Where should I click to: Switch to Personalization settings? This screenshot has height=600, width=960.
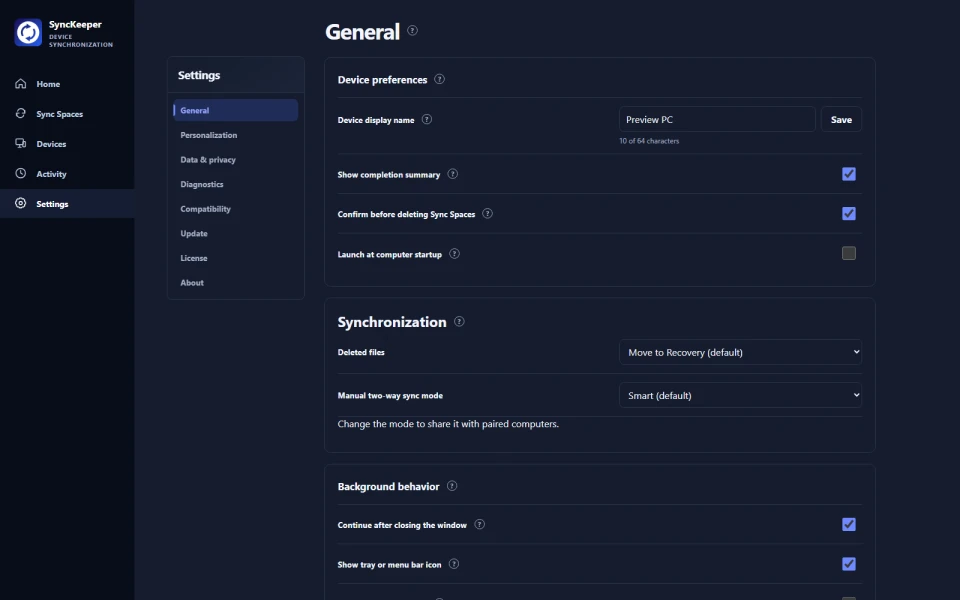[x=236, y=135]
